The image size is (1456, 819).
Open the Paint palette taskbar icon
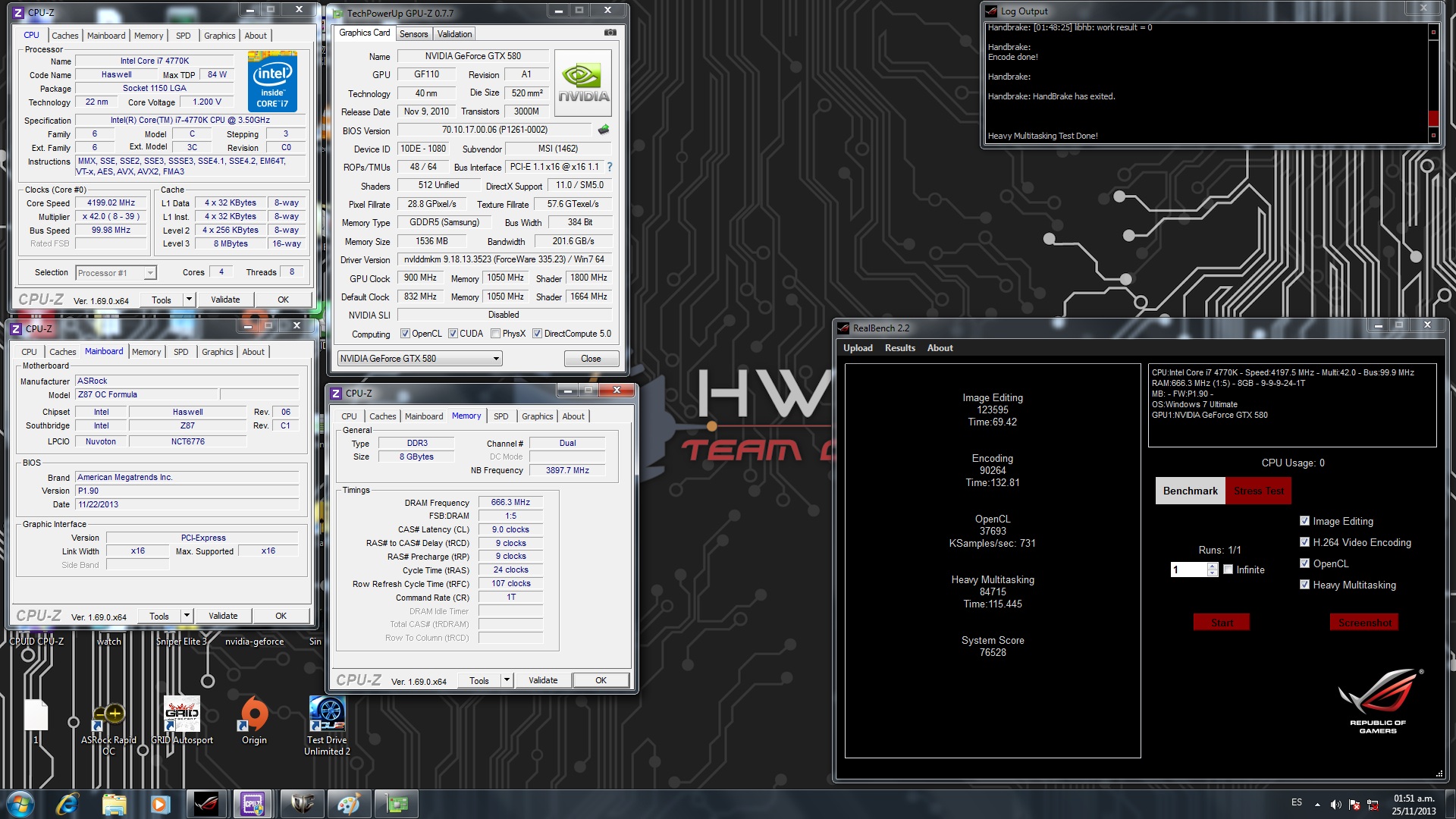[x=349, y=804]
